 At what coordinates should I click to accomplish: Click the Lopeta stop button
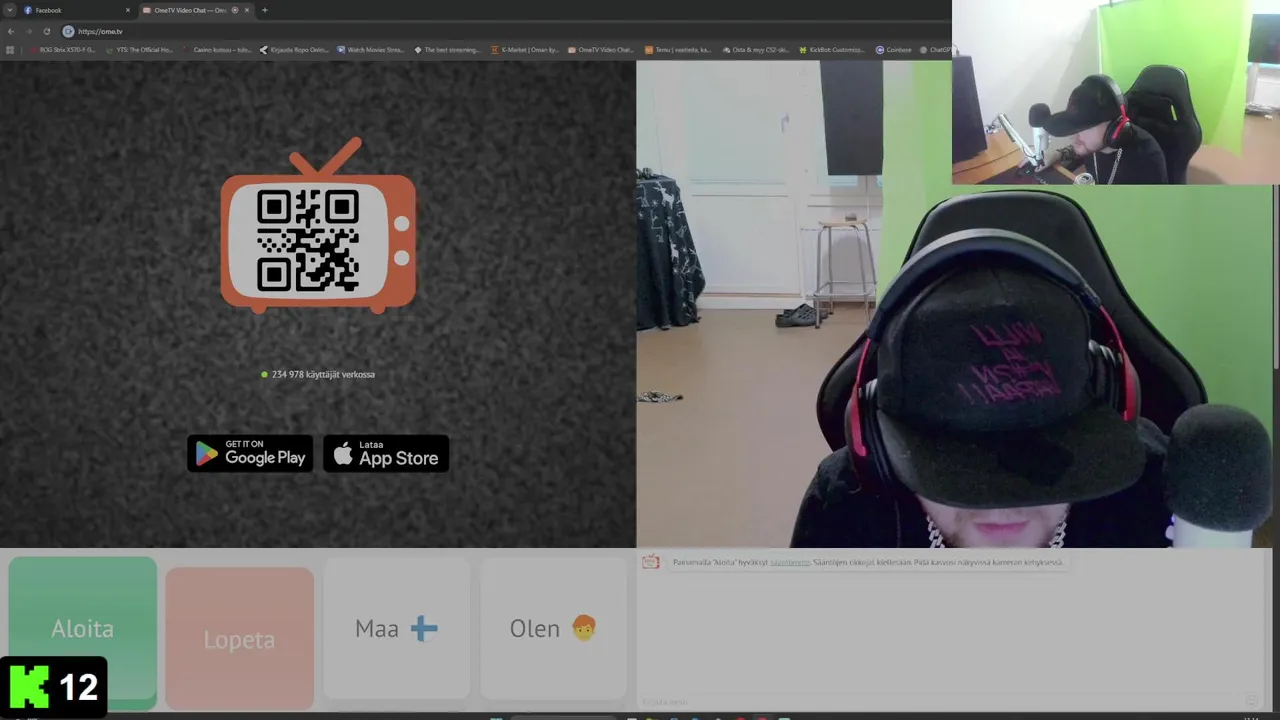[239, 639]
